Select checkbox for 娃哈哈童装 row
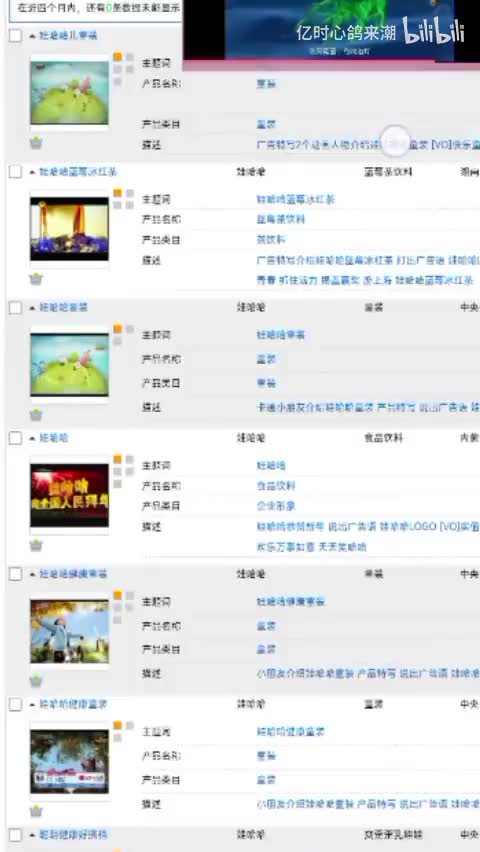The height and width of the screenshot is (852, 480). pyautogui.click(x=15, y=308)
